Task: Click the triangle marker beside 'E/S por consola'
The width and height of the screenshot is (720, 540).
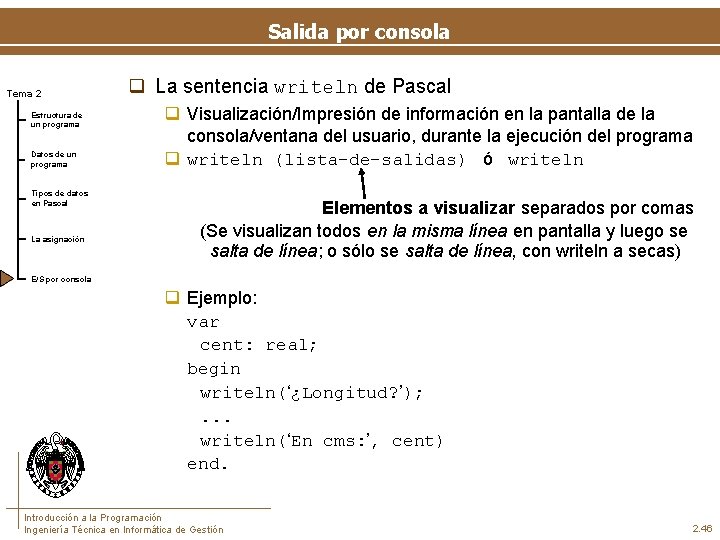Action: pos(6,278)
